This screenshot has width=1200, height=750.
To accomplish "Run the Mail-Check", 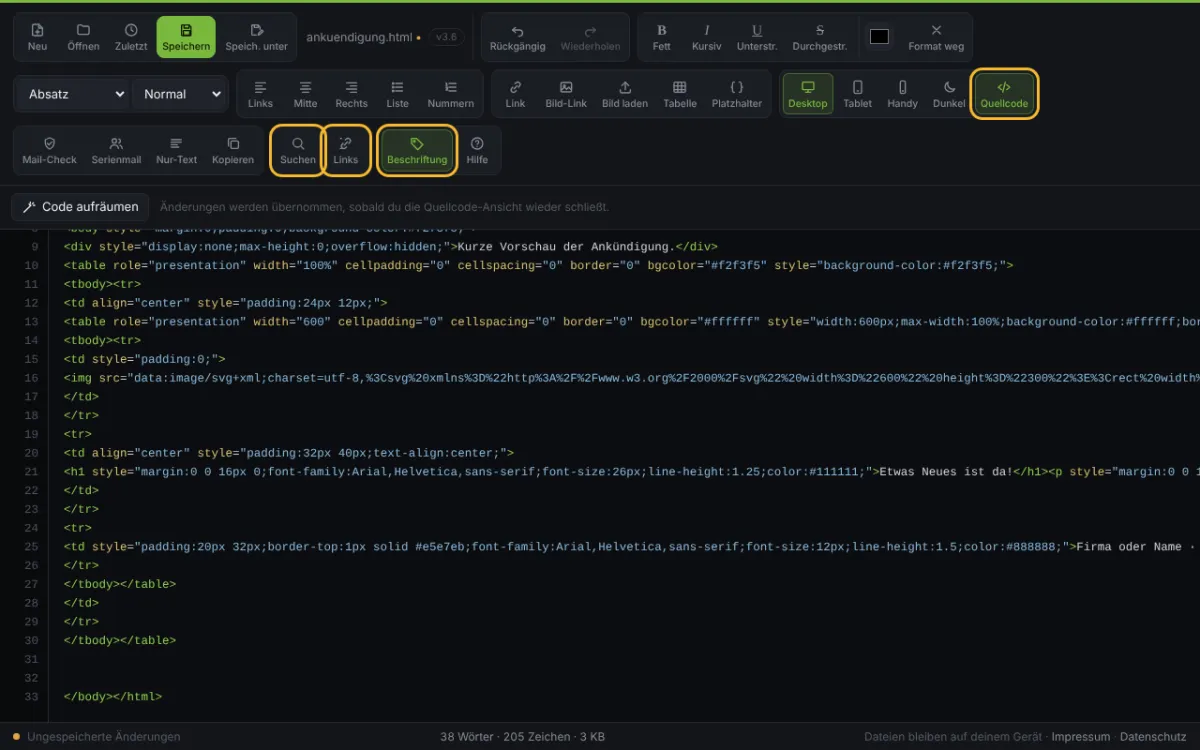I will (x=49, y=150).
